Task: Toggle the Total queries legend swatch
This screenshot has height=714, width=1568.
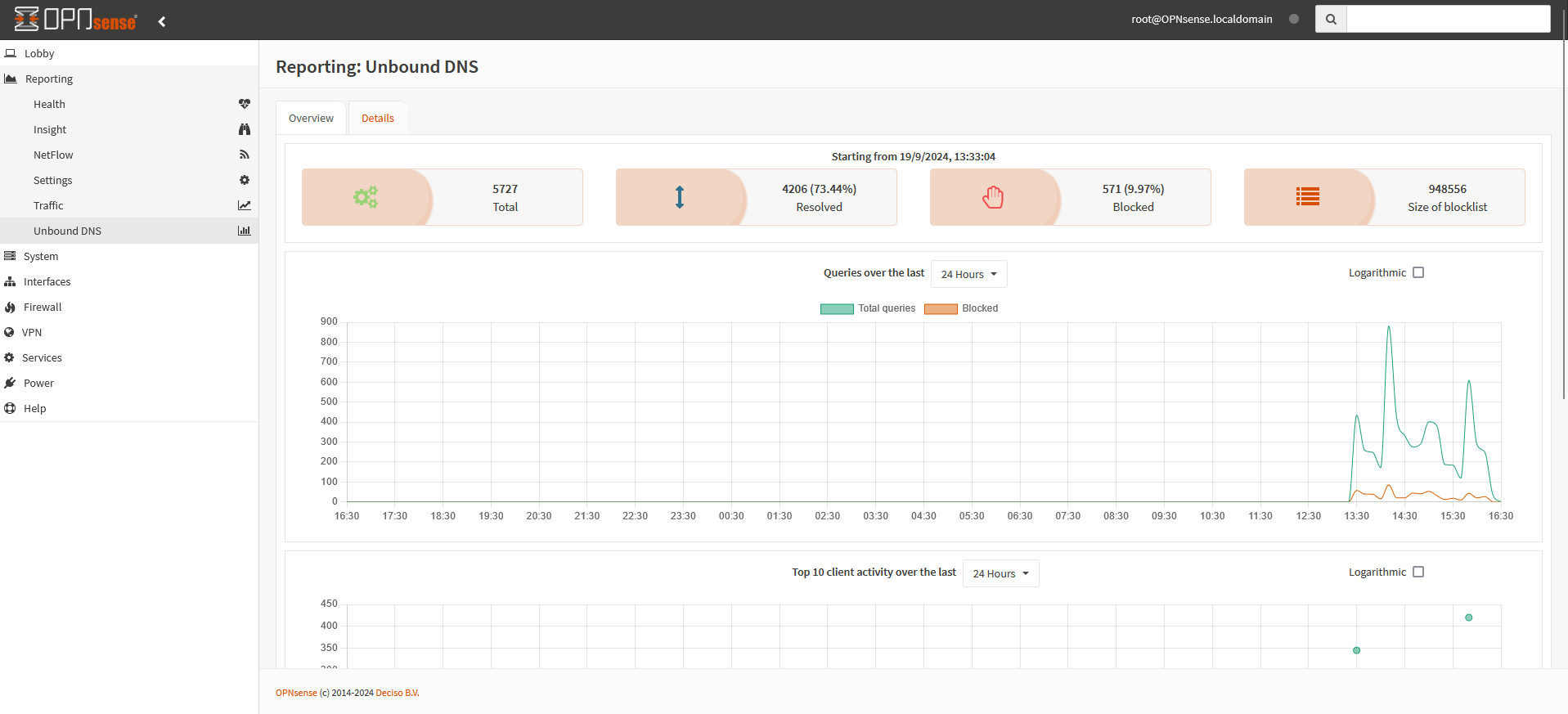Action: [837, 308]
